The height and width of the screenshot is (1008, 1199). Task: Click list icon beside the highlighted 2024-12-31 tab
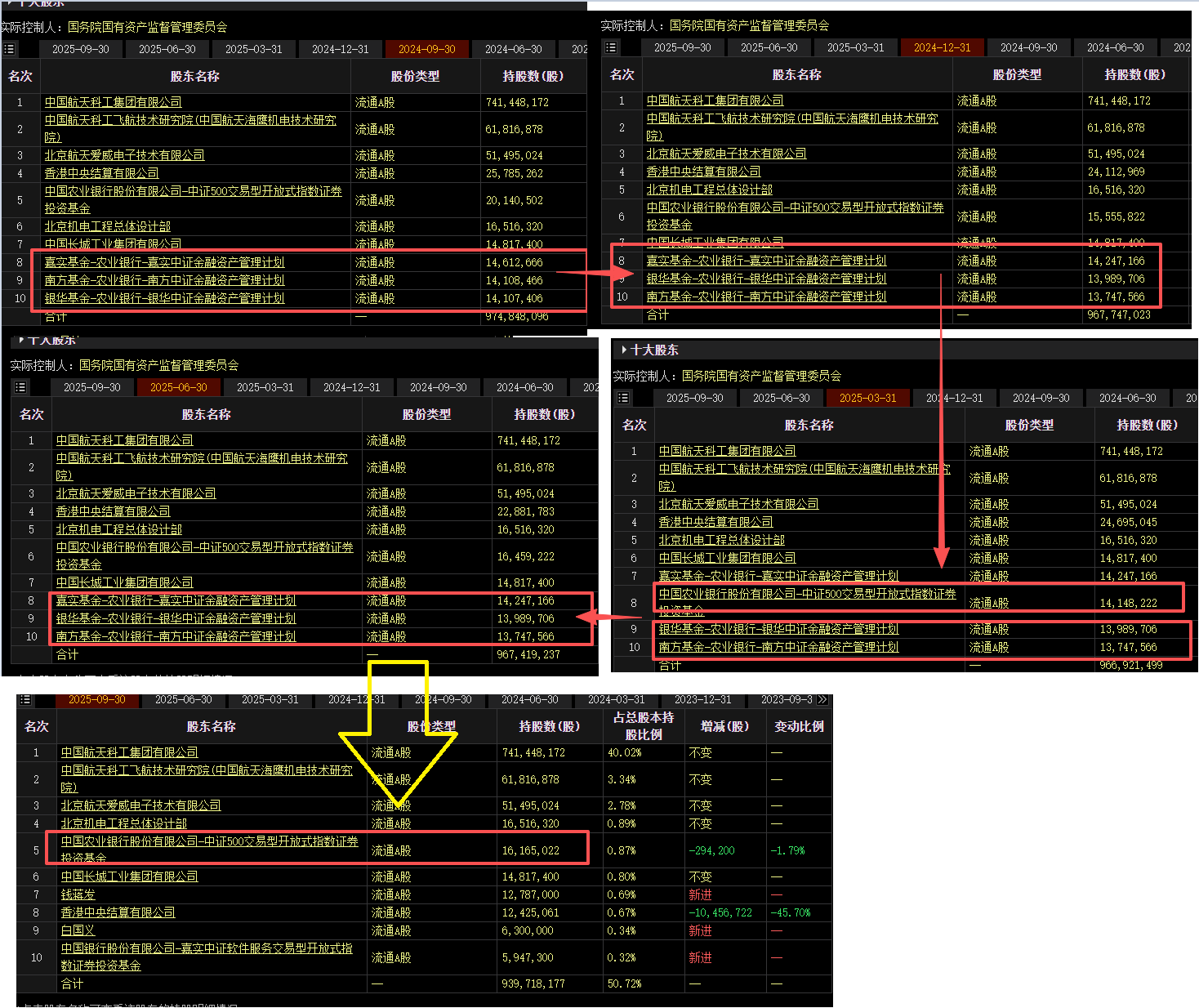coord(611,47)
